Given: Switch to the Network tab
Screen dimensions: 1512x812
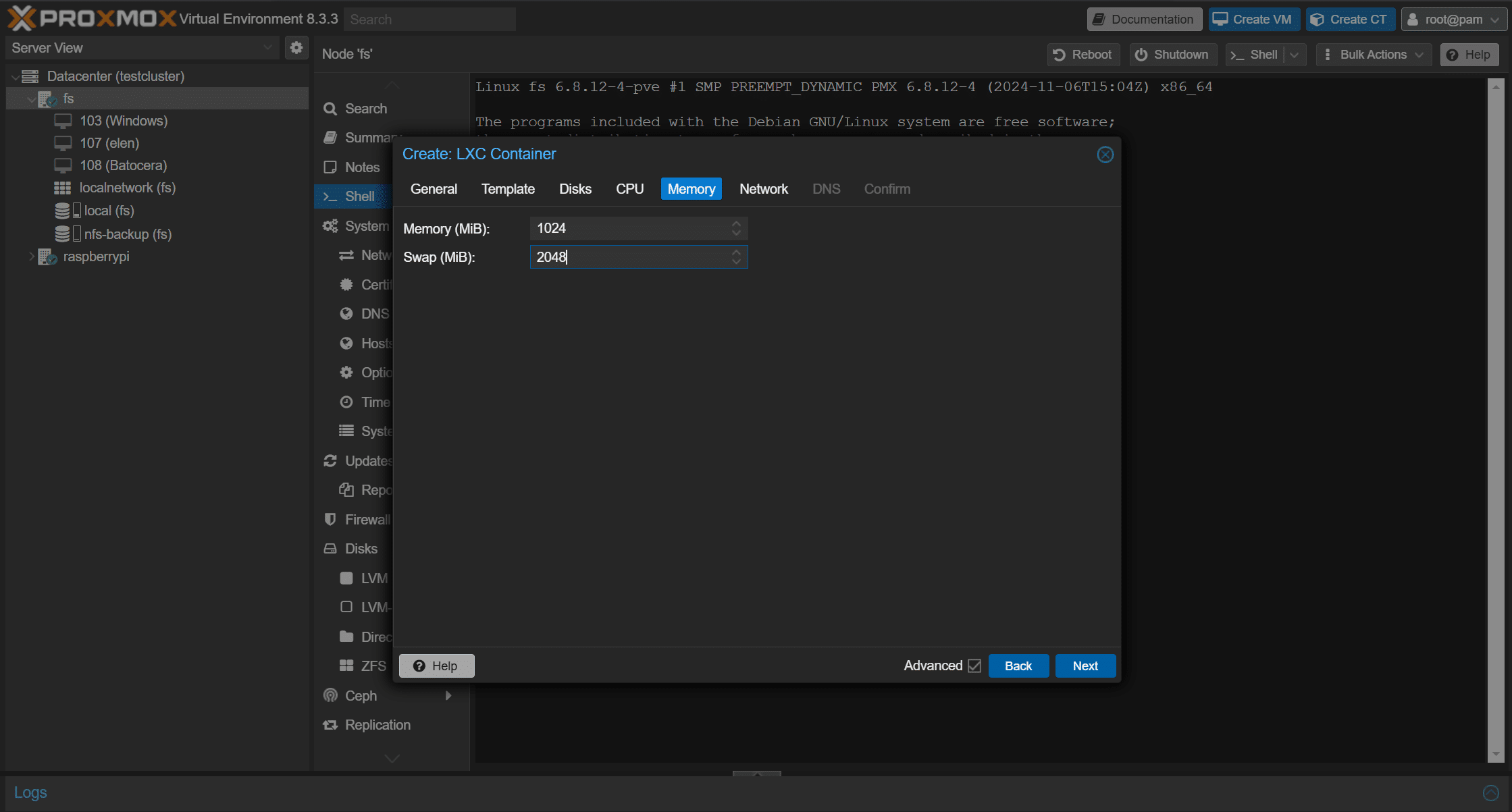Looking at the screenshot, I should [x=764, y=189].
